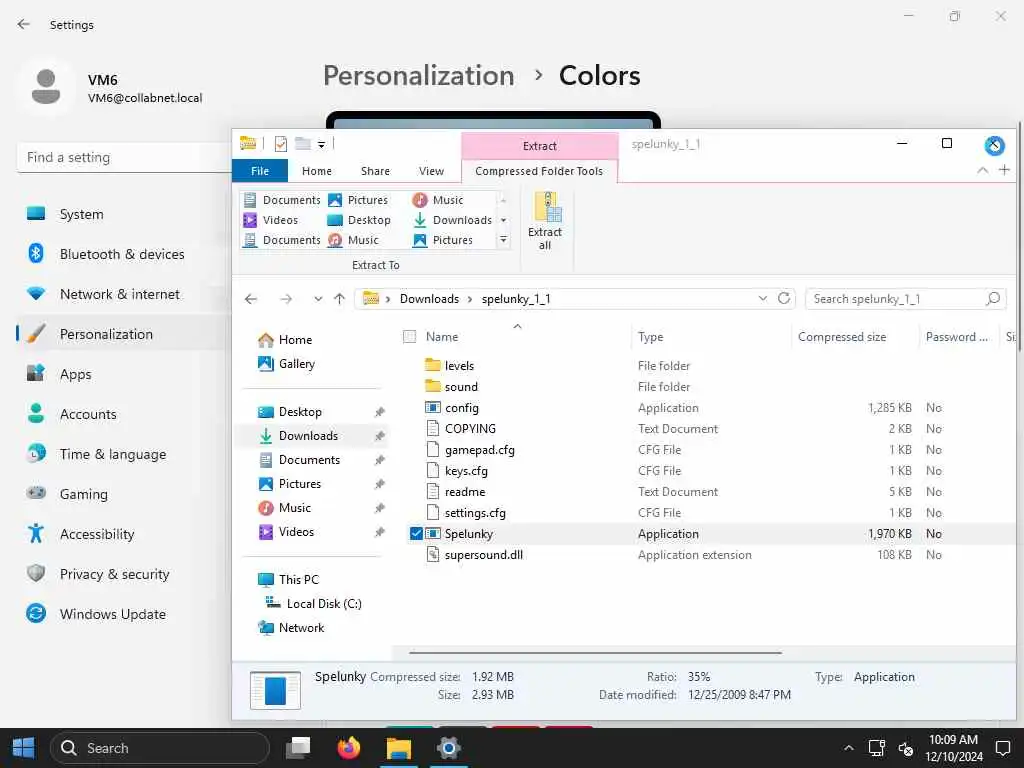Viewport: 1024px width, 768px height.
Task: Expand the chevron after Downloads in the path
Action: 469,299
